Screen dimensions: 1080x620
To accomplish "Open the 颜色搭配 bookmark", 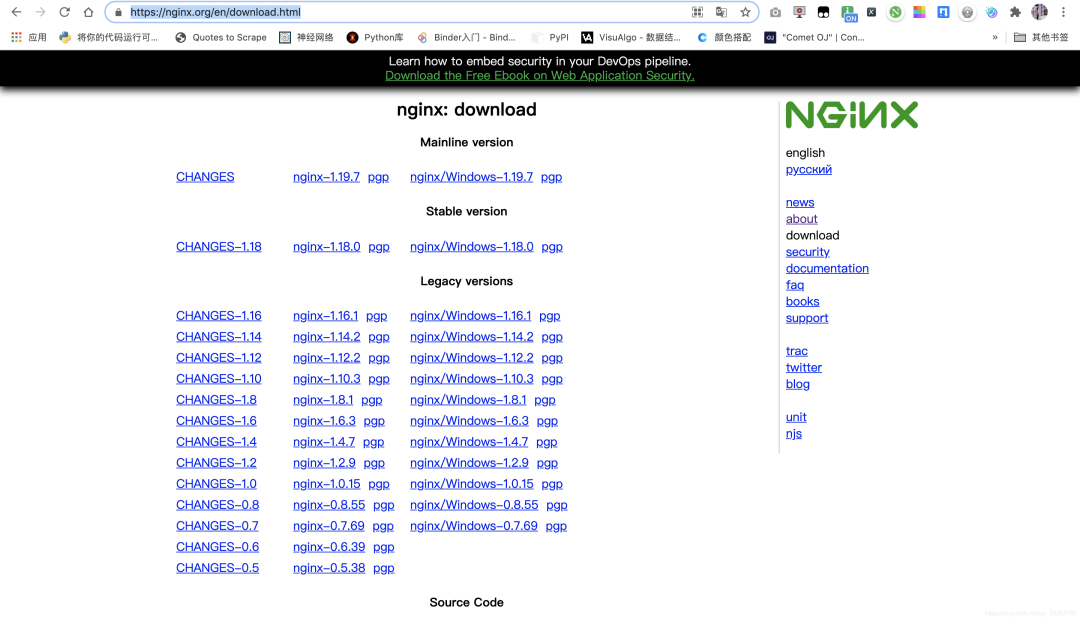I will click(724, 37).
